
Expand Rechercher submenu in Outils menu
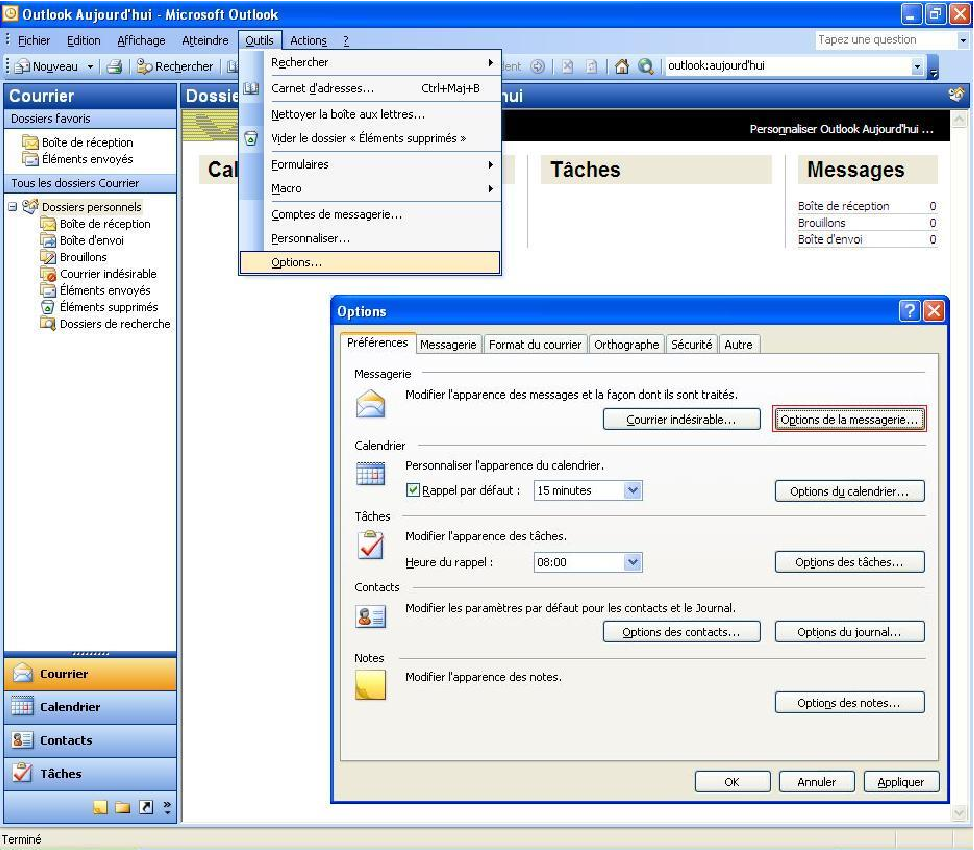click(490, 62)
